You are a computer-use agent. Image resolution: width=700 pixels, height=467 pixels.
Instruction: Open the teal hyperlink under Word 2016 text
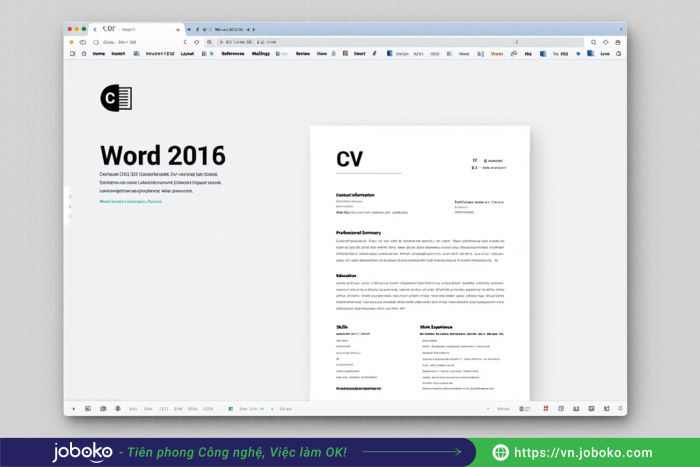tap(131, 201)
